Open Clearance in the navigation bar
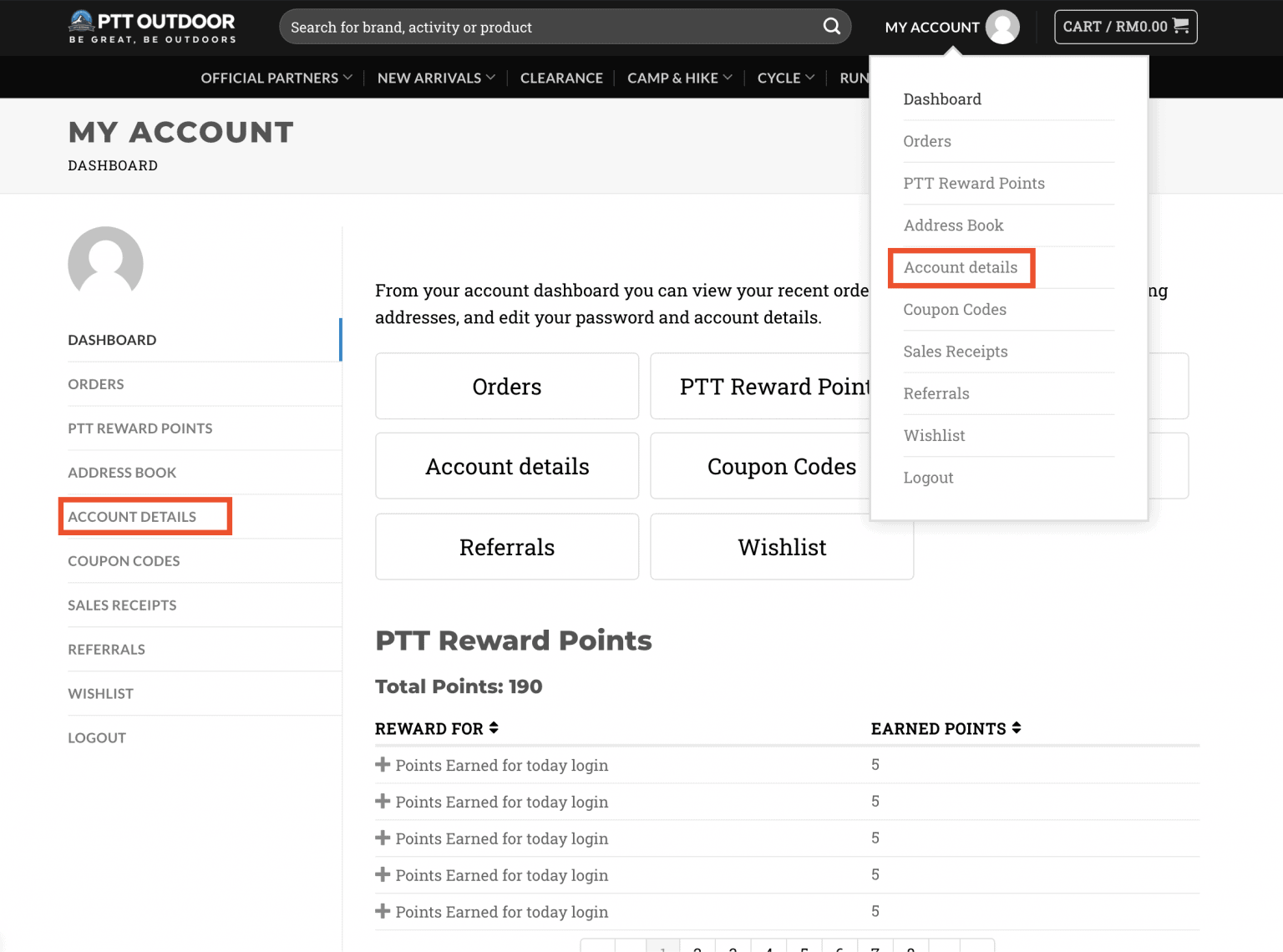 (x=561, y=78)
